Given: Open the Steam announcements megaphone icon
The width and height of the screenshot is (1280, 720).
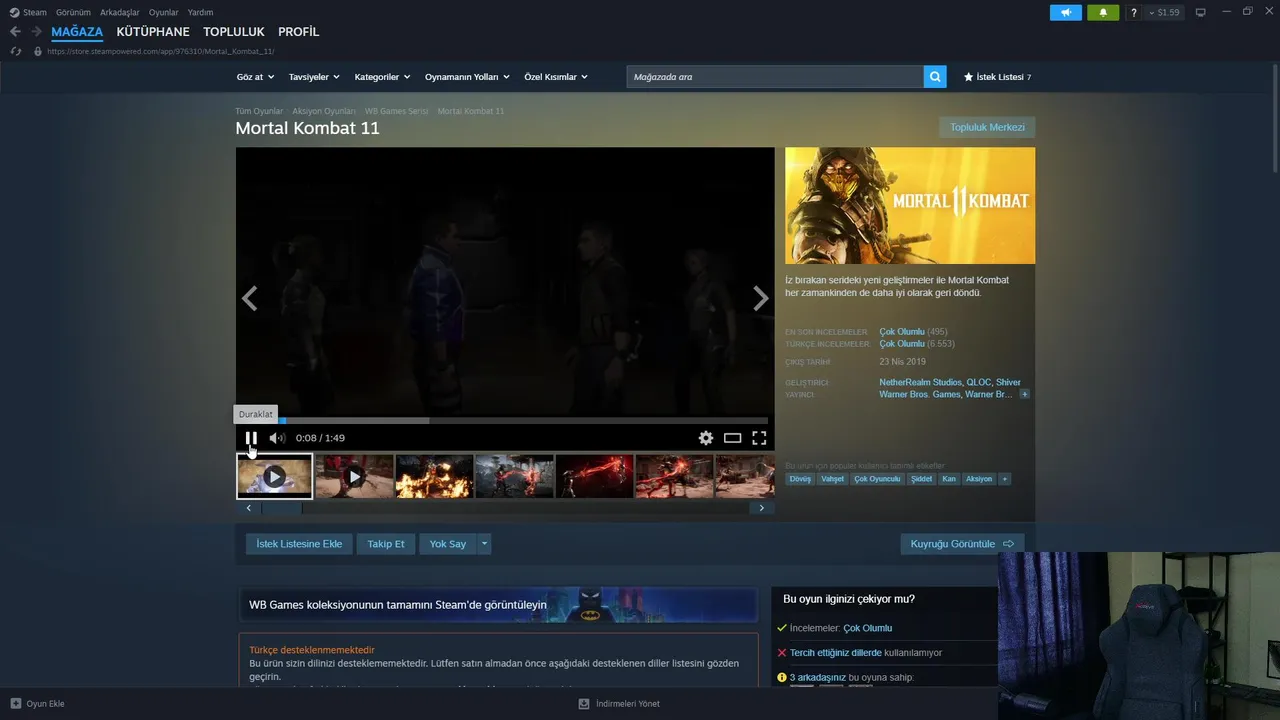Looking at the screenshot, I should tap(1066, 12).
